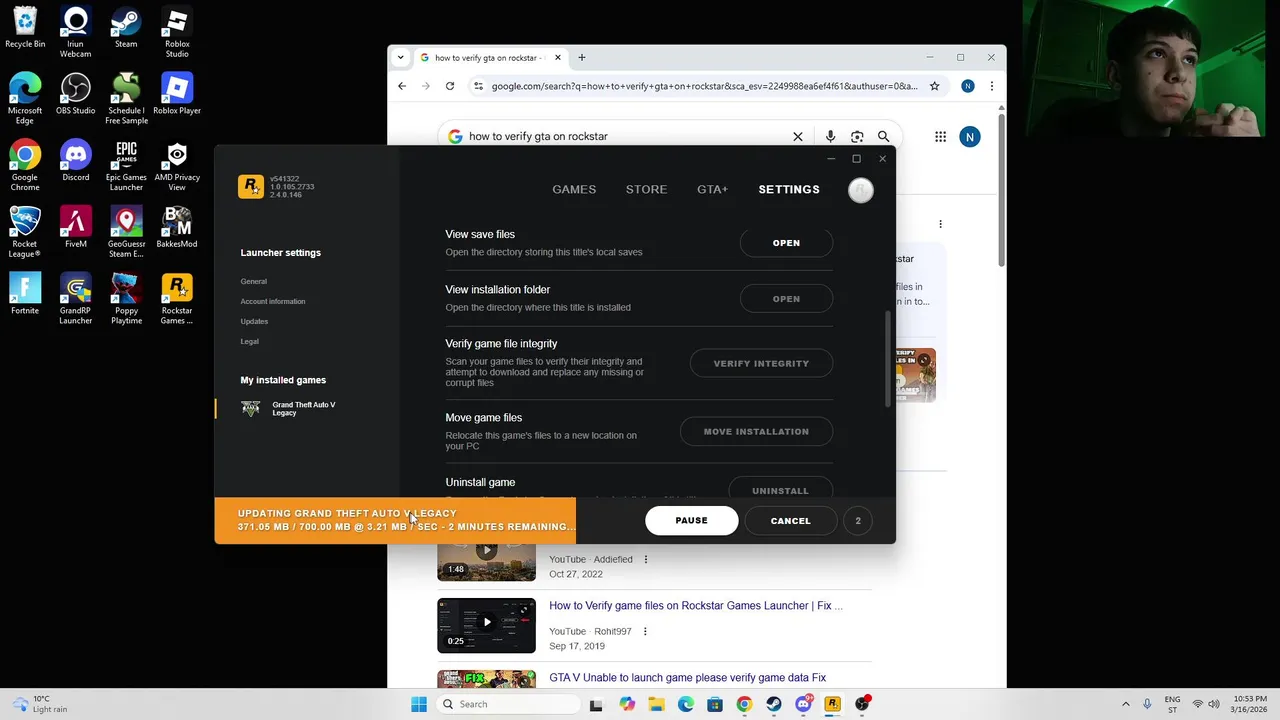Viewport: 1280px width, 720px height.
Task: Open Steam desktop shortcut
Action: pos(126,28)
